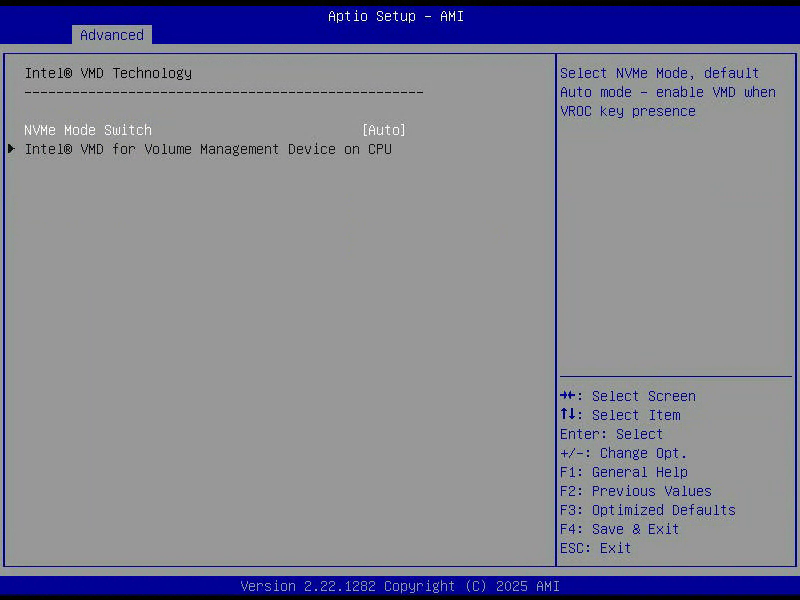The width and height of the screenshot is (800, 600).
Task: Change the [Auto] NVMe mode value
Action: tap(384, 130)
